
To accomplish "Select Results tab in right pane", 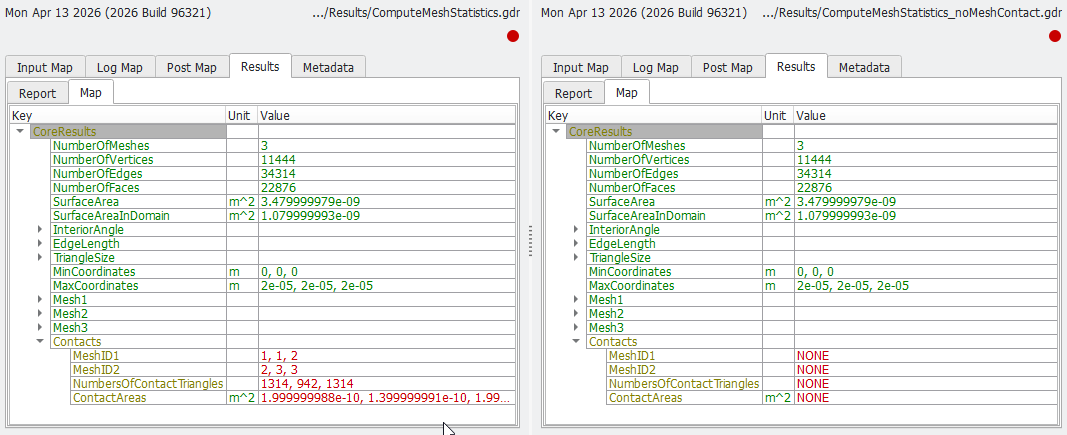I will (x=795, y=66).
